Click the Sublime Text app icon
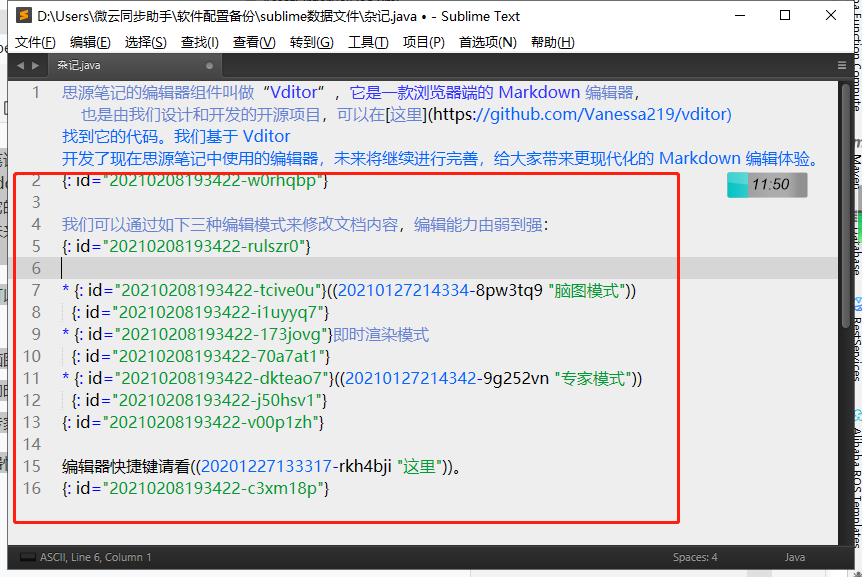This screenshot has width=862, height=577. tap(24, 15)
